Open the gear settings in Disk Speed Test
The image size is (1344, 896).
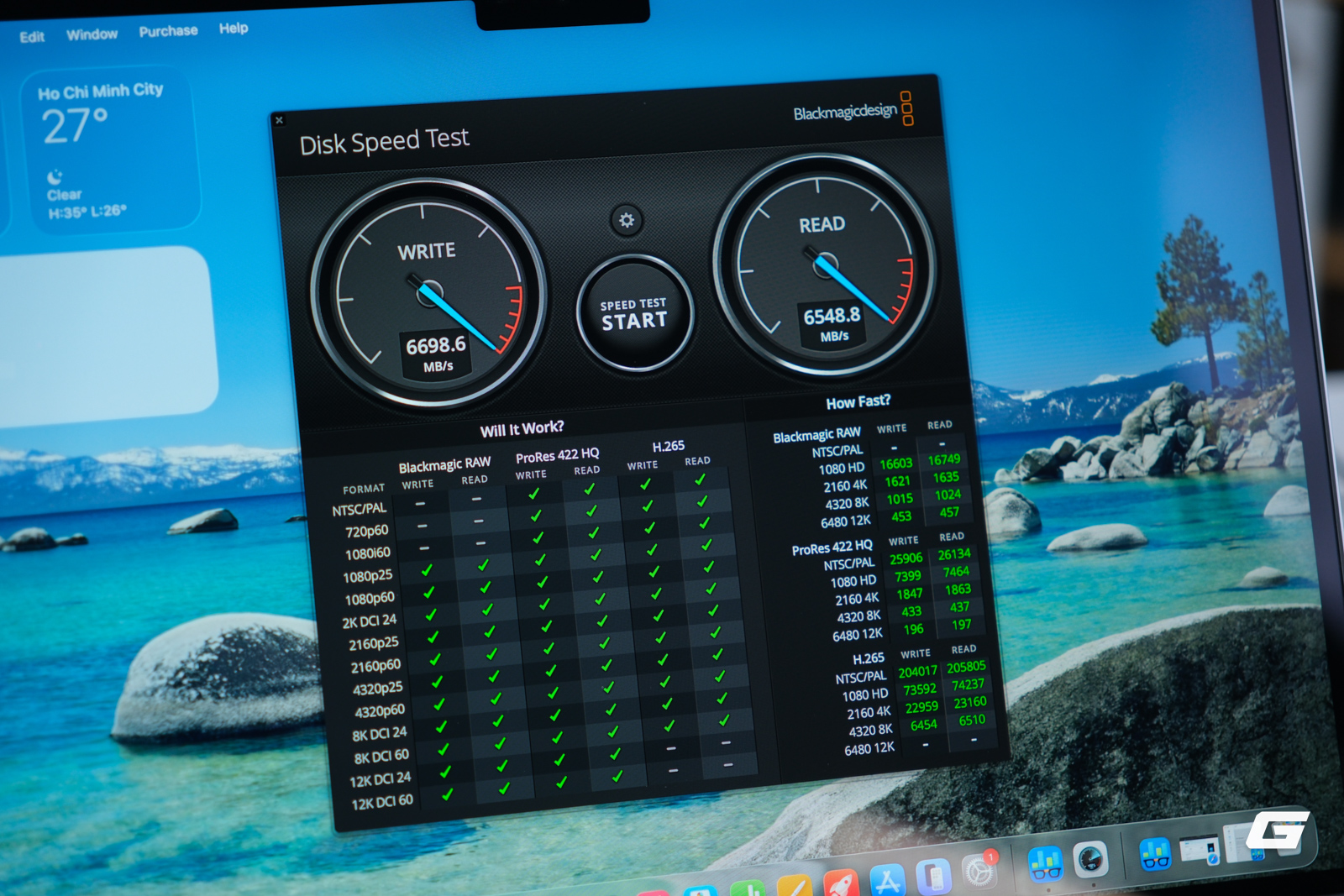pyautogui.click(x=627, y=220)
